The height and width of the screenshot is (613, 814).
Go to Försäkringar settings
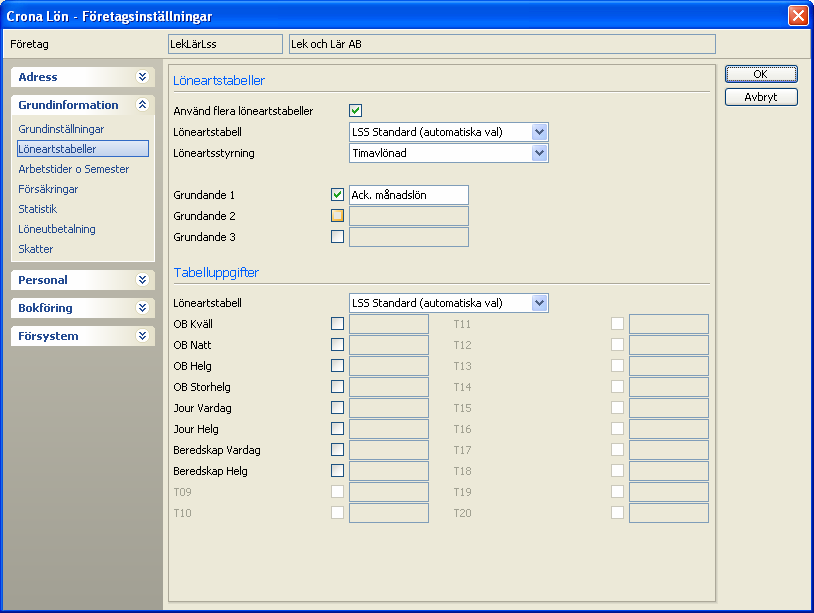pos(48,189)
